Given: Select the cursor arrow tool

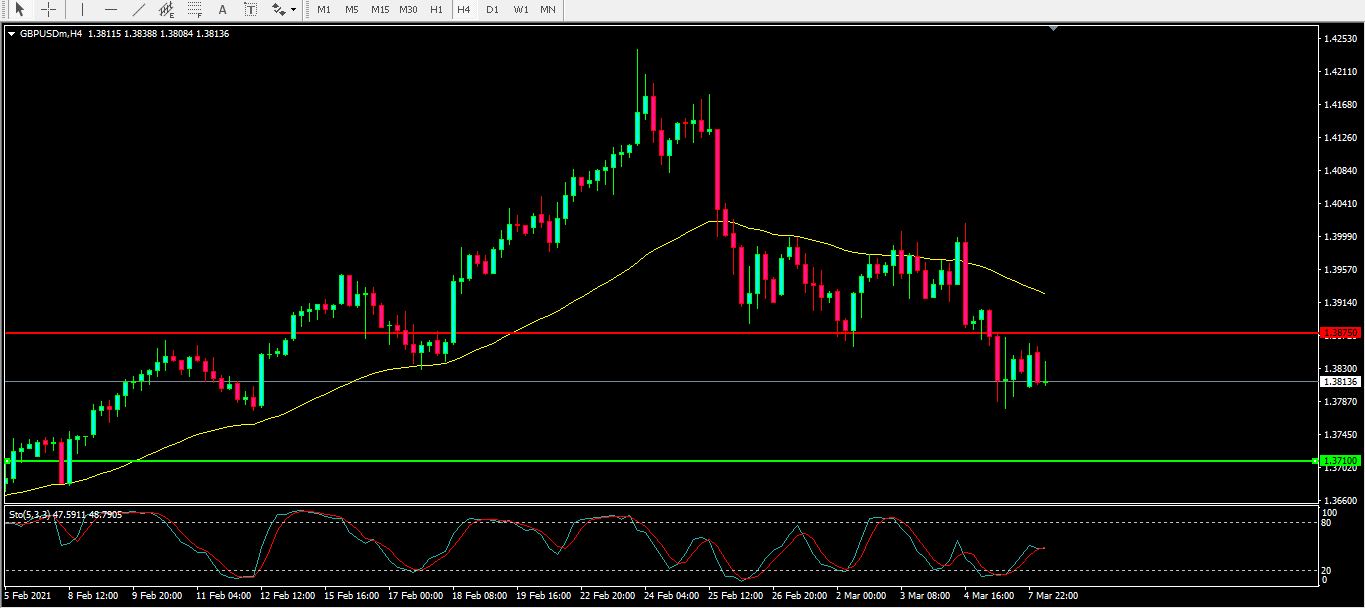Looking at the screenshot, I should [19, 9].
